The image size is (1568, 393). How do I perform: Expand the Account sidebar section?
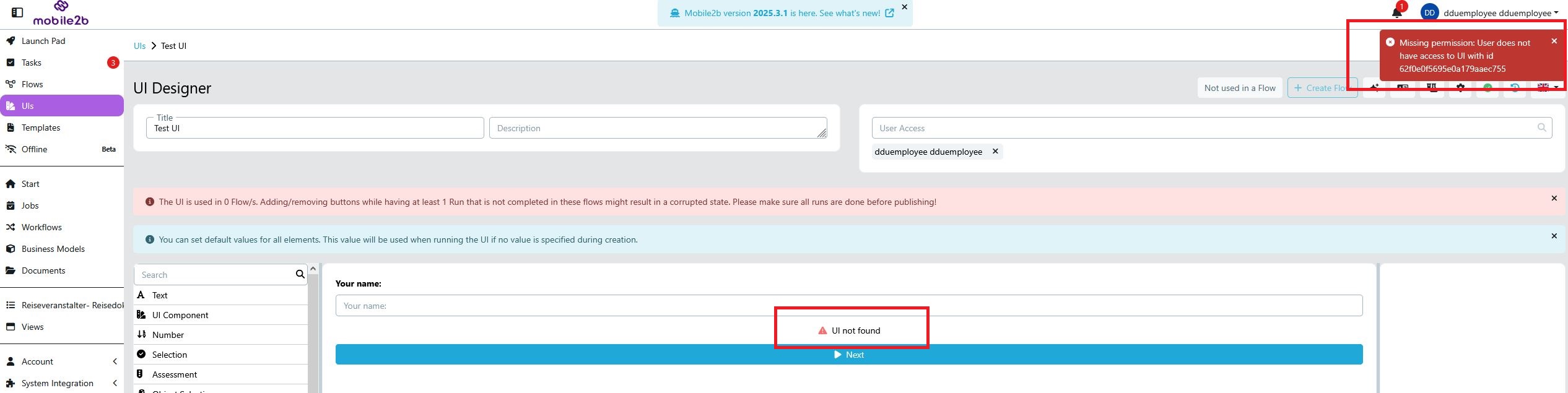tap(62, 361)
